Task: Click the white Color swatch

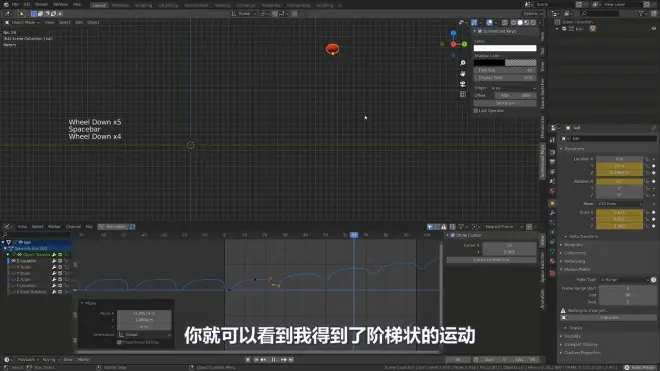Action: [x=505, y=48]
